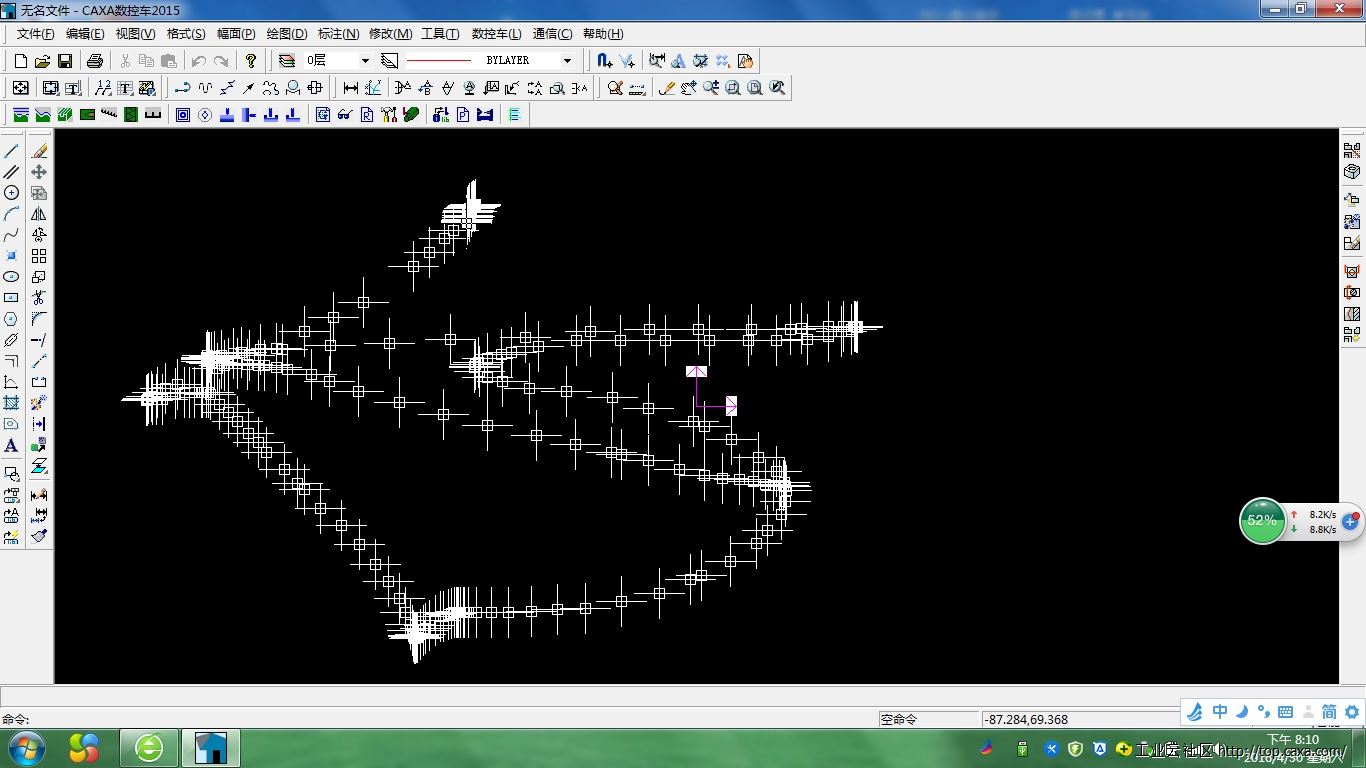Screen dimensions: 1366x768
Task: Click the undo arrow icon
Action: (x=199, y=61)
